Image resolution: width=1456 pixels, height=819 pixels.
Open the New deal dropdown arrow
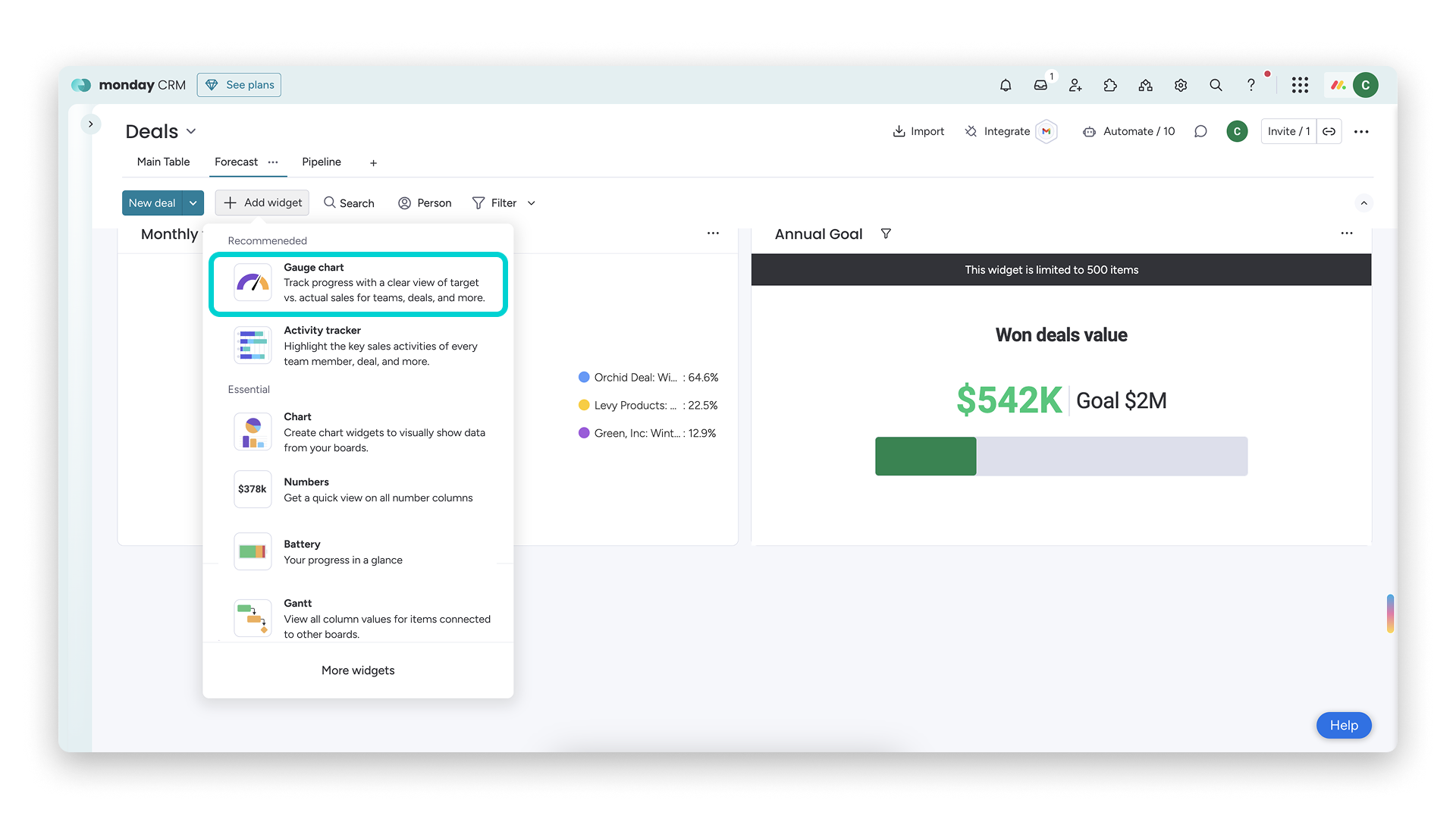[193, 202]
